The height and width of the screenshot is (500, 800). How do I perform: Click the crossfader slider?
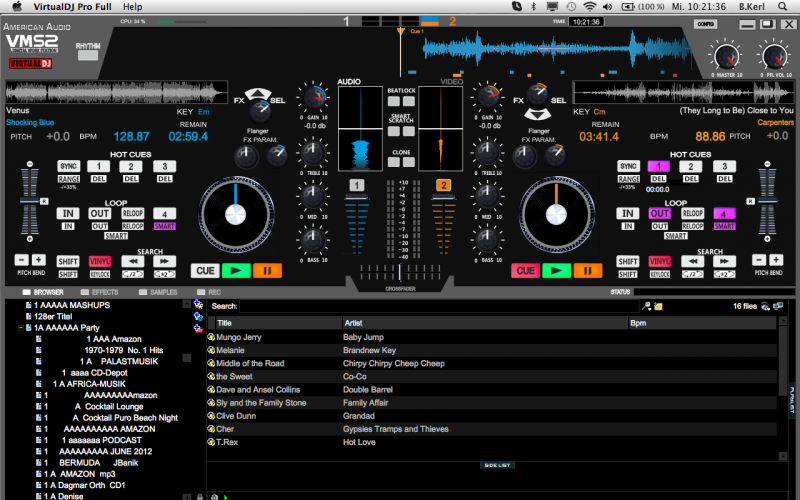[x=400, y=272]
